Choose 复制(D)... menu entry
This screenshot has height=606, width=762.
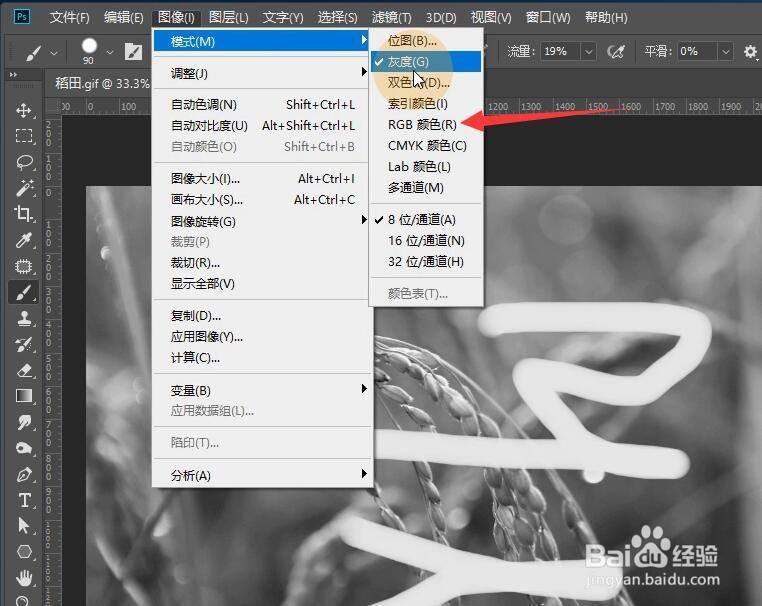[x=261, y=316]
